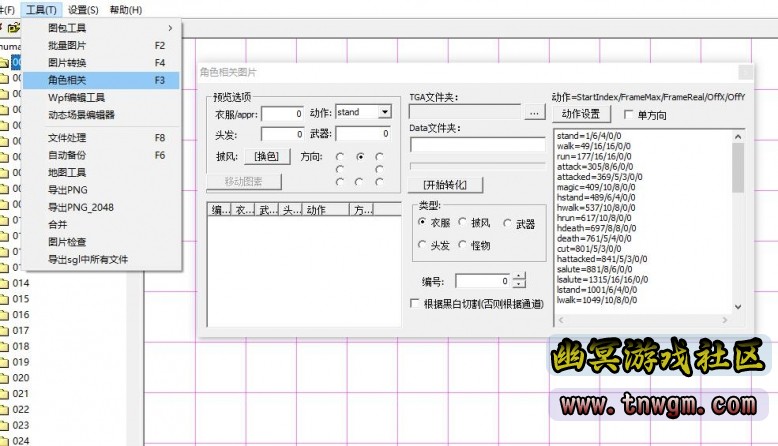This screenshot has height=446, width=778.
Task: Select the folder icon for 016
Action: [x=4, y=315]
